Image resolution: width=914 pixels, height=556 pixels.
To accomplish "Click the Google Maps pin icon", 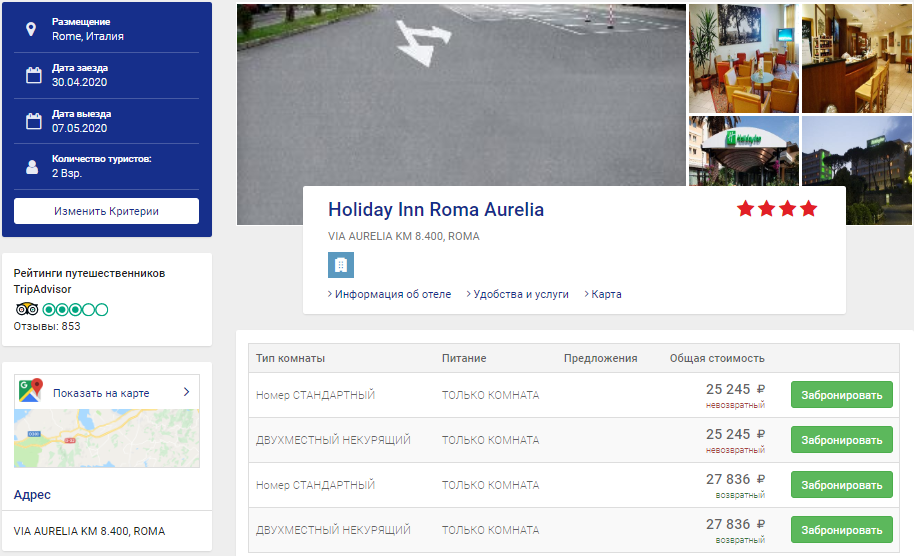I will [31, 390].
